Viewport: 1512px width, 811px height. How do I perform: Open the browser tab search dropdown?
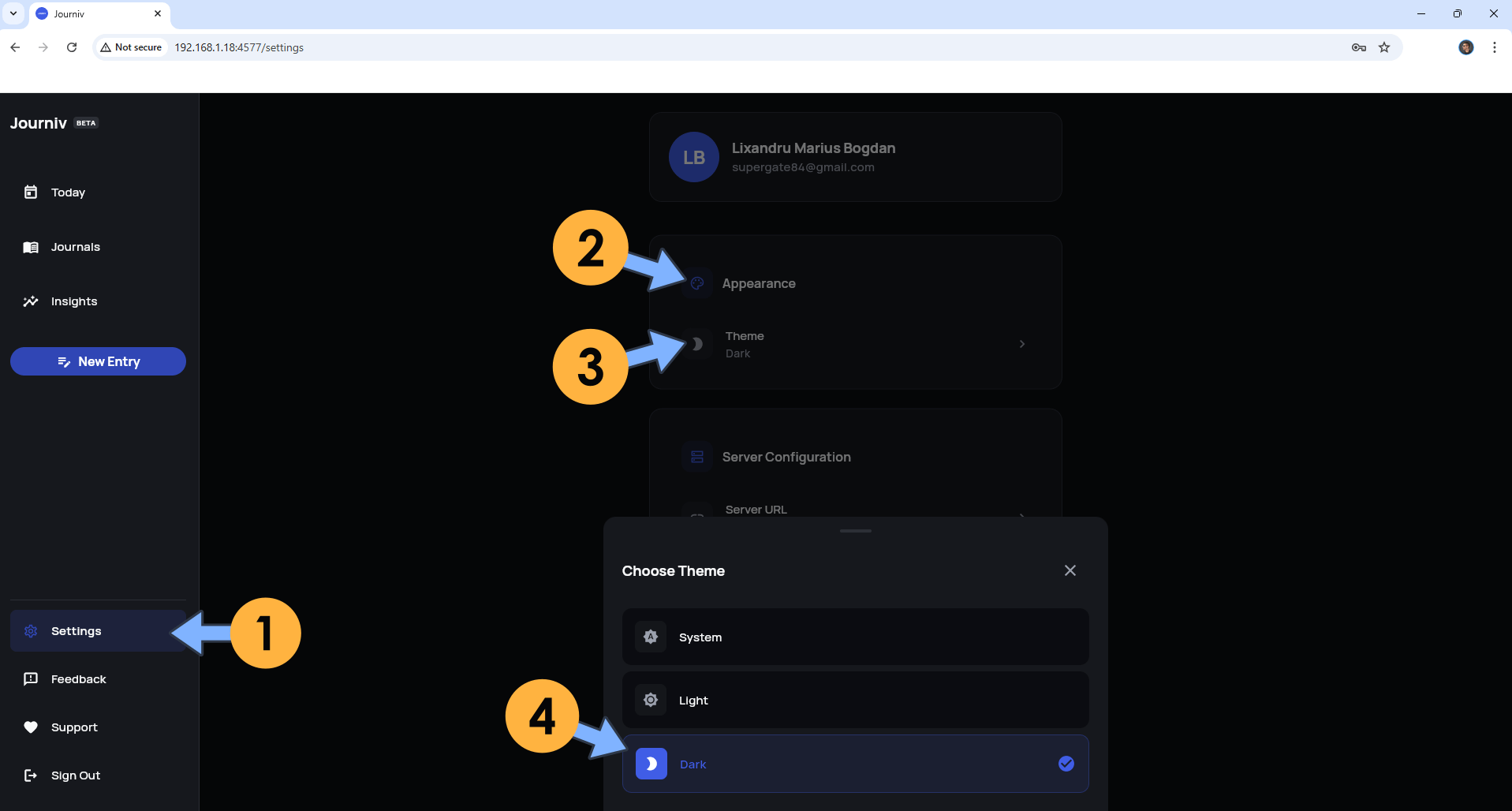point(13,13)
